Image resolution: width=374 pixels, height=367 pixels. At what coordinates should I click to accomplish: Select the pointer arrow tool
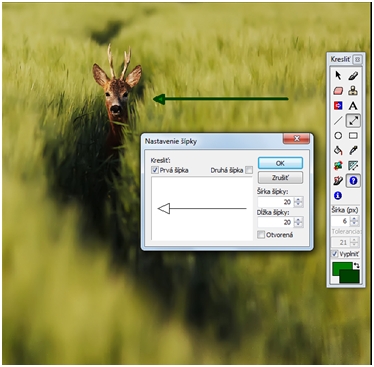point(338,76)
